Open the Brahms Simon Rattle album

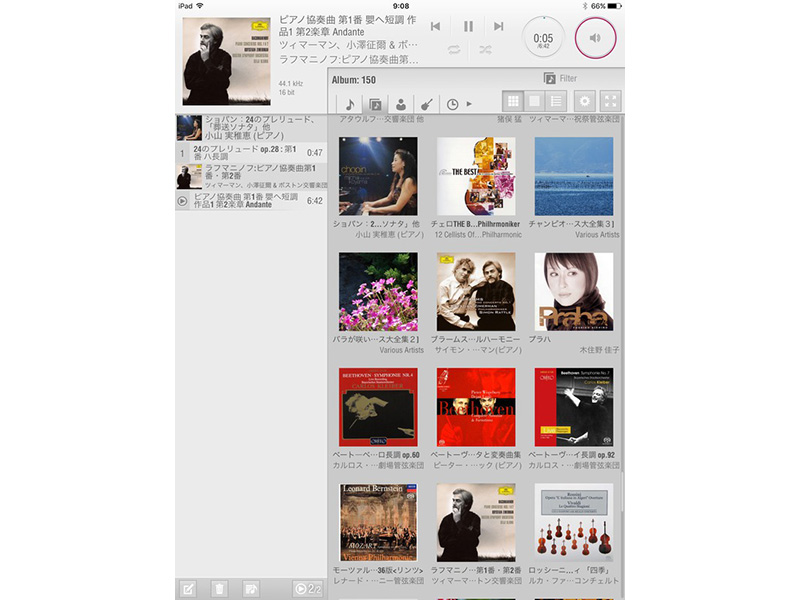[x=476, y=291]
